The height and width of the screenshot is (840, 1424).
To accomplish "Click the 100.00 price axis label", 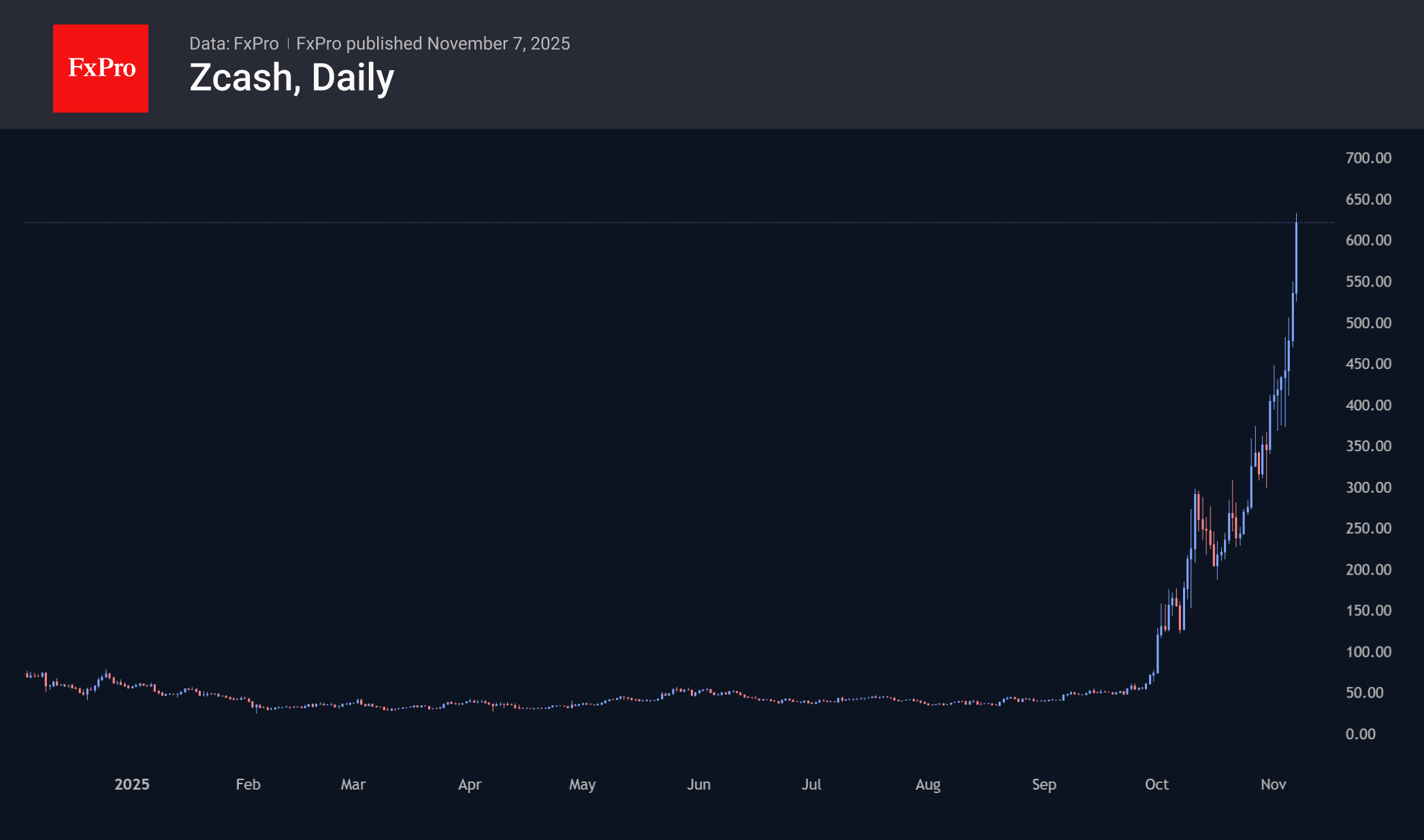I will (x=1368, y=651).
